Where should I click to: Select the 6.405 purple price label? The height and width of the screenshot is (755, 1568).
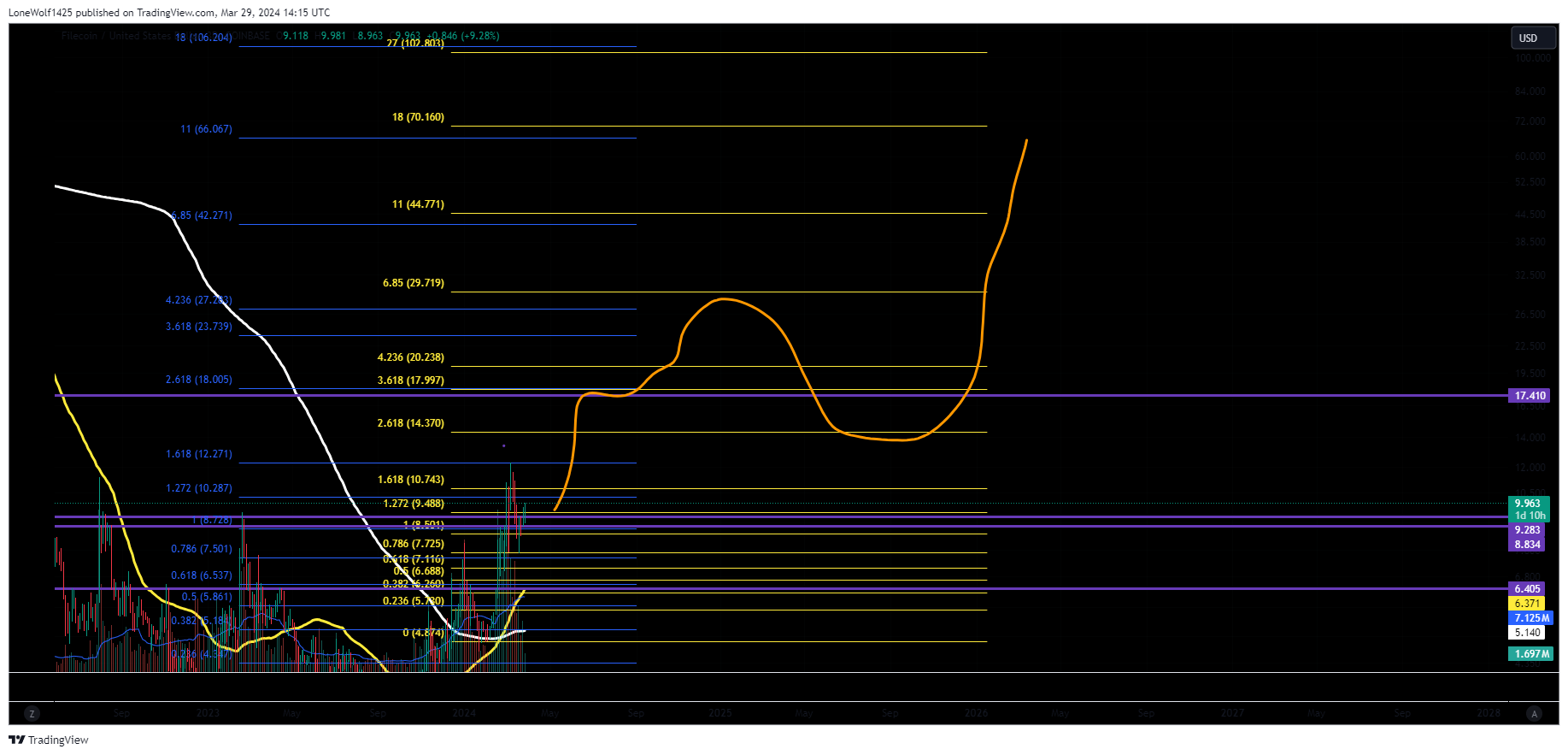point(1527,589)
